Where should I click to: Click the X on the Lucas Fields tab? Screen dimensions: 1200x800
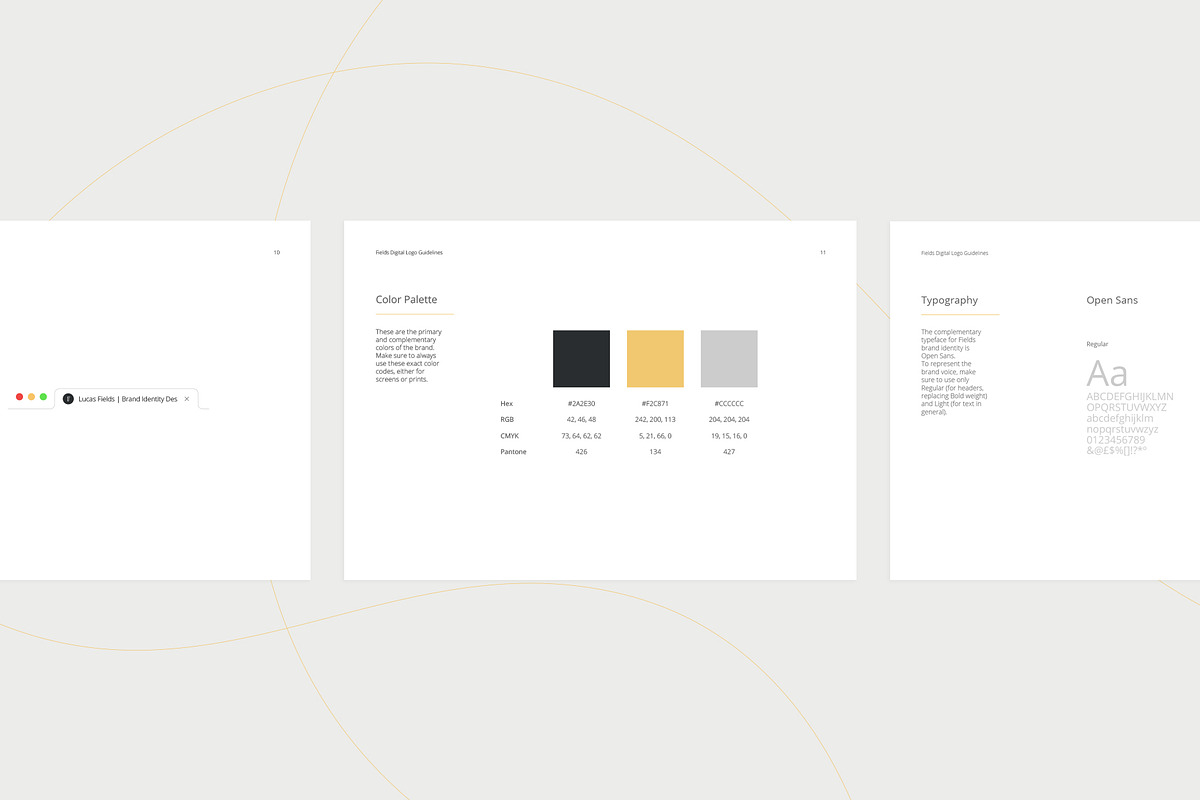click(187, 398)
